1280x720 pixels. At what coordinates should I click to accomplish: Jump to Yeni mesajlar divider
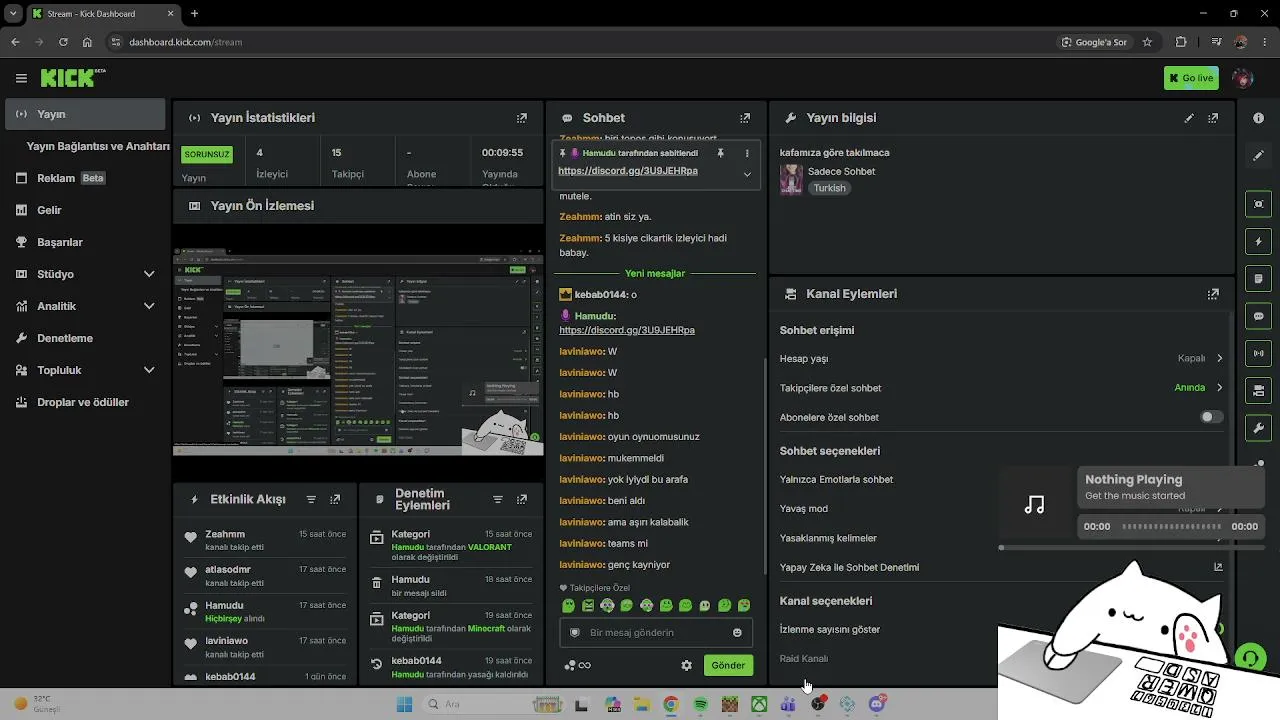pos(655,273)
